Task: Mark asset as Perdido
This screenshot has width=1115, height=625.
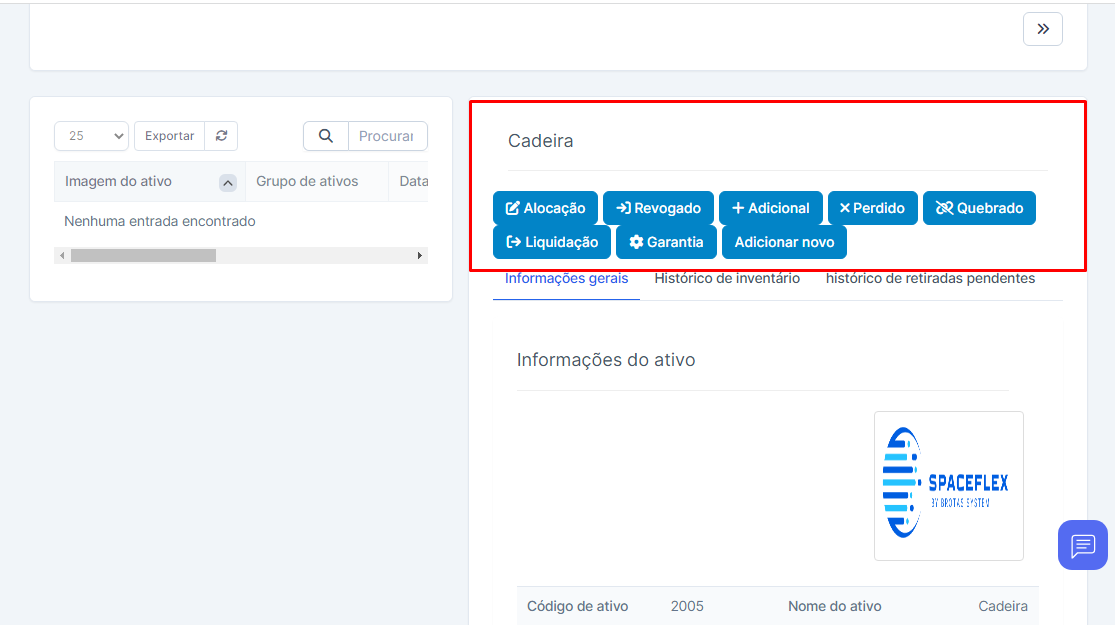Action: (x=872, y=208)
